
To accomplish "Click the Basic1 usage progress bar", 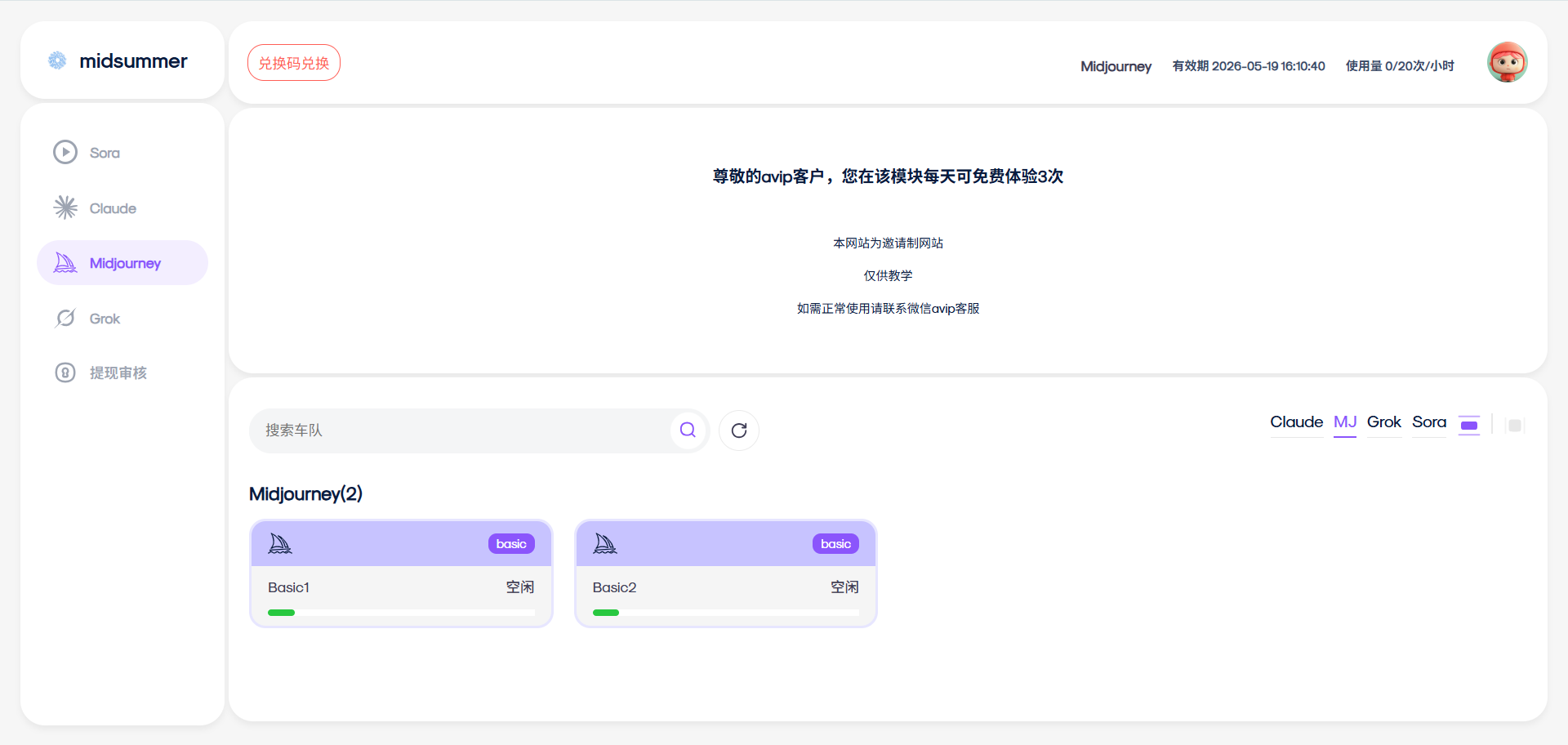I will 401,613.
